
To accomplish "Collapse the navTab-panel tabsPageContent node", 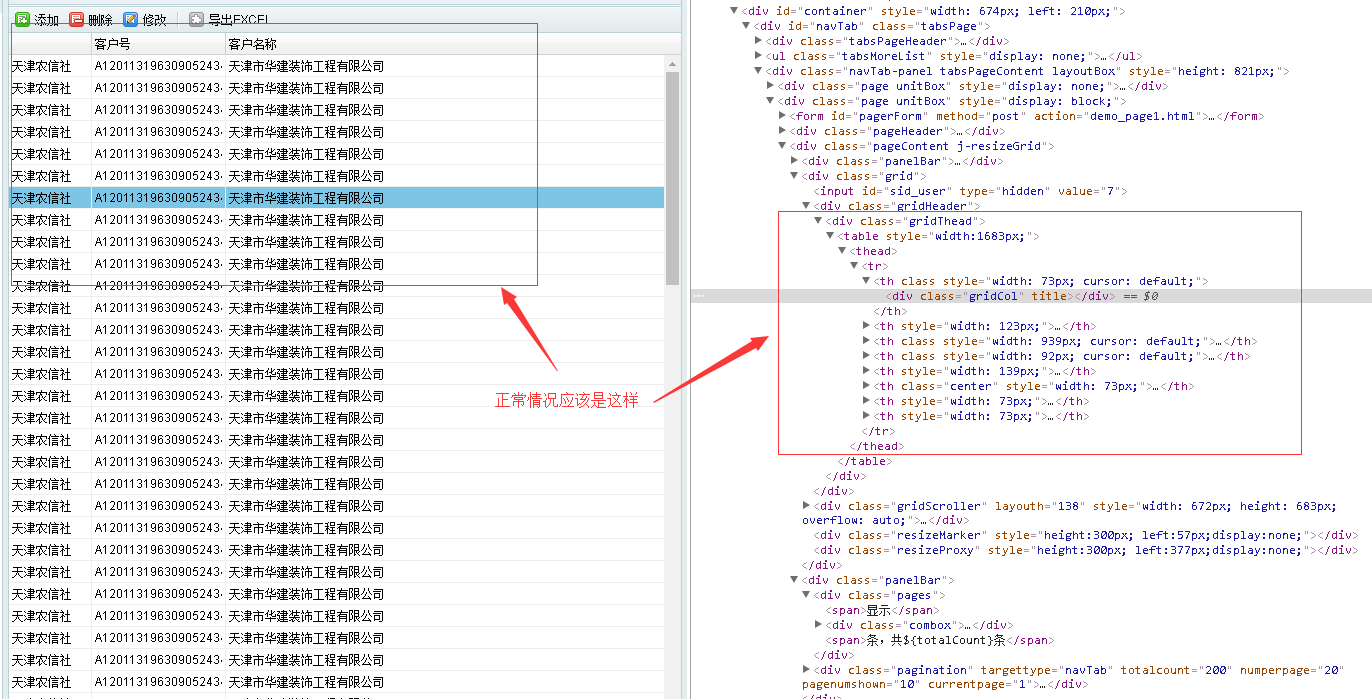I will 758,71.
